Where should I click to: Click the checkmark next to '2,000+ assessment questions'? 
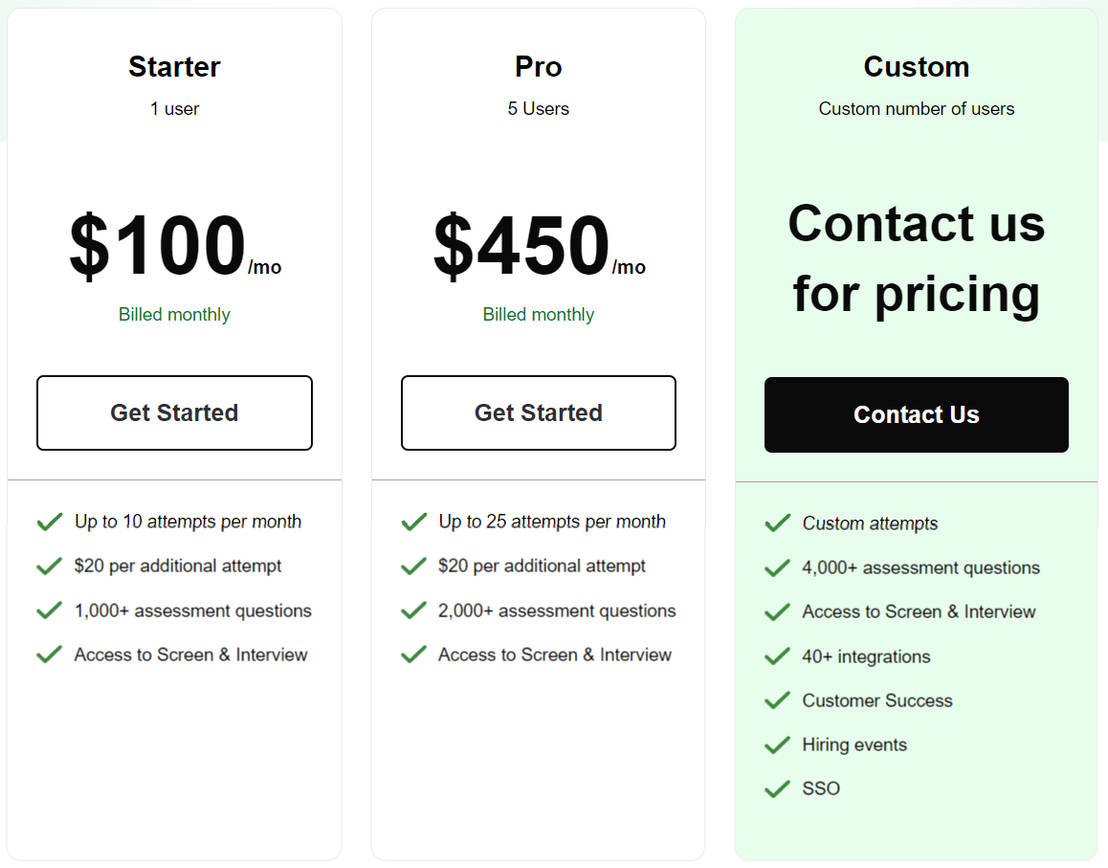[x=413, y=610]
